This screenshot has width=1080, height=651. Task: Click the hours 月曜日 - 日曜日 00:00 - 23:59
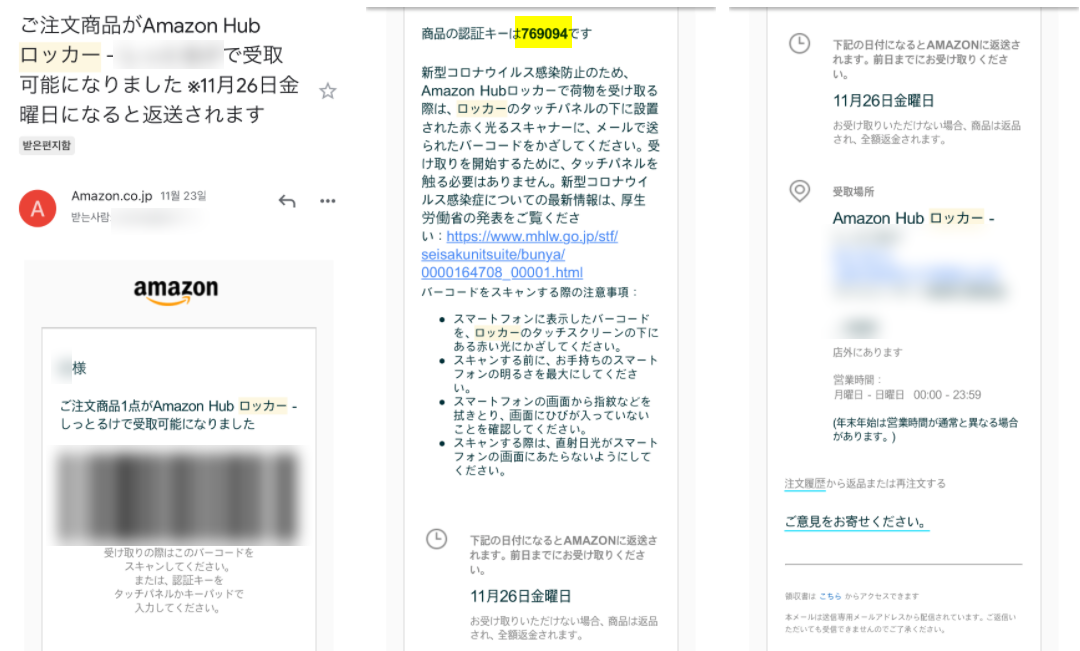[x=907, y=395]
